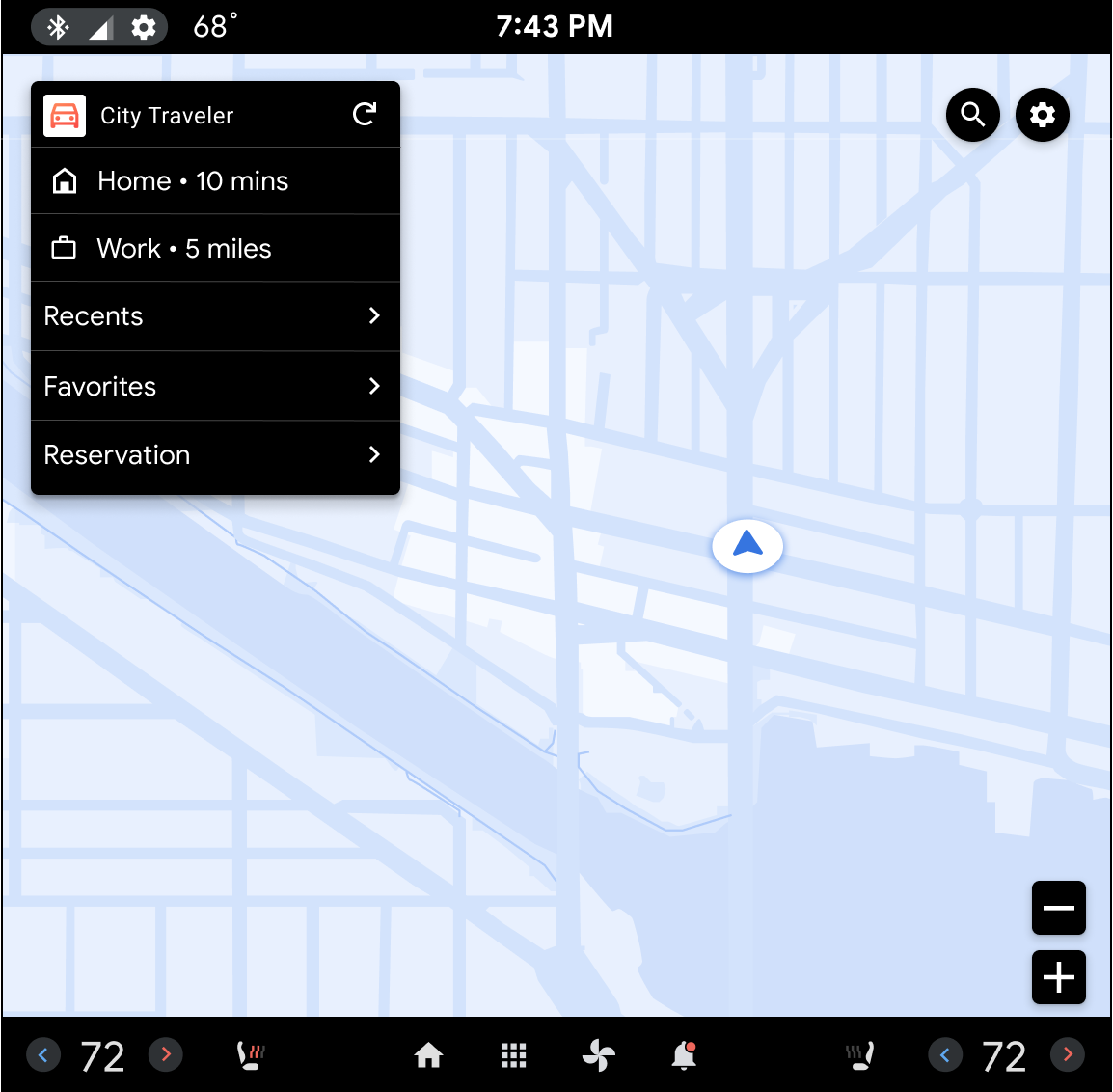Viewport: 1113px width, 1092px height.
Task: Open the fan climate controls
Action: (598, 1055)
